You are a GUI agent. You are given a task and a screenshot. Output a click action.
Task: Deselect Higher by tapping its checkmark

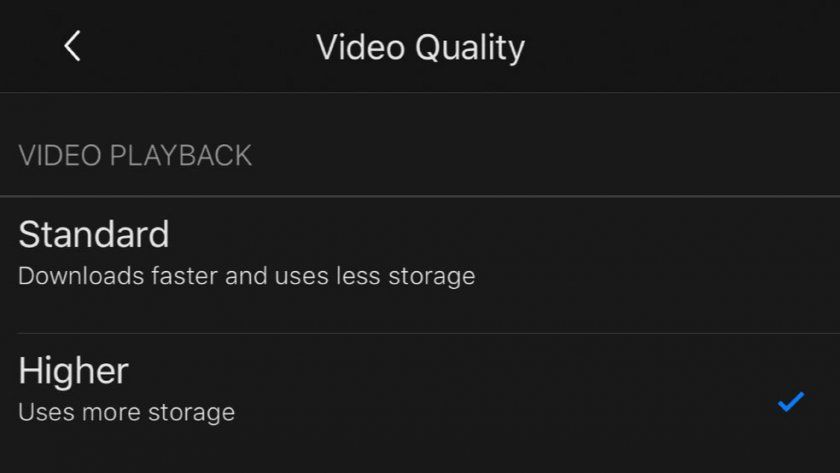[791, 401]
